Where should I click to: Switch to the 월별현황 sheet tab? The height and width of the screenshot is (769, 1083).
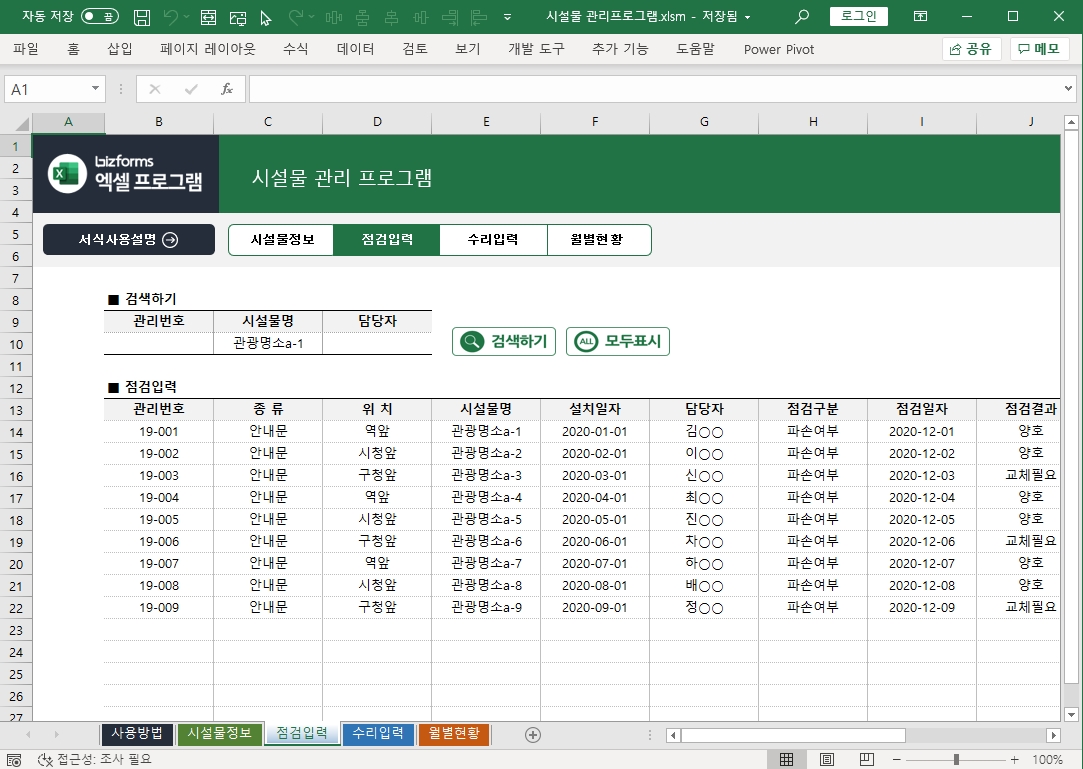[x=454, y=734]
